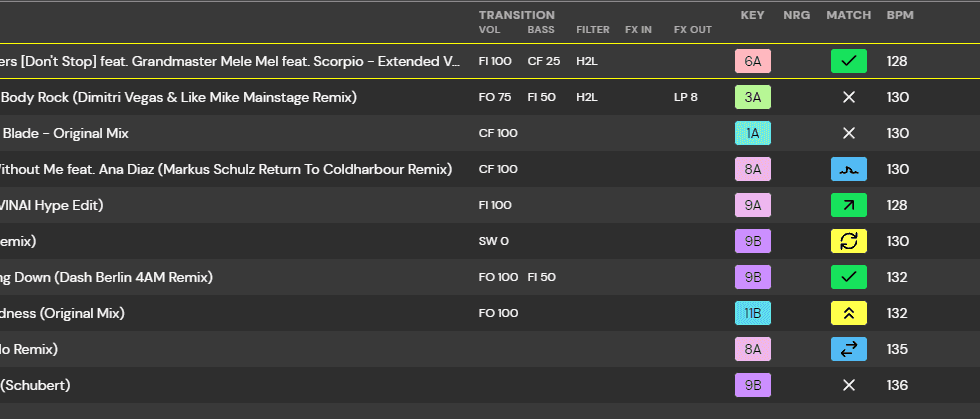Click the SW 0 transition volume value

pyautogui.click(x=494, y=241)
